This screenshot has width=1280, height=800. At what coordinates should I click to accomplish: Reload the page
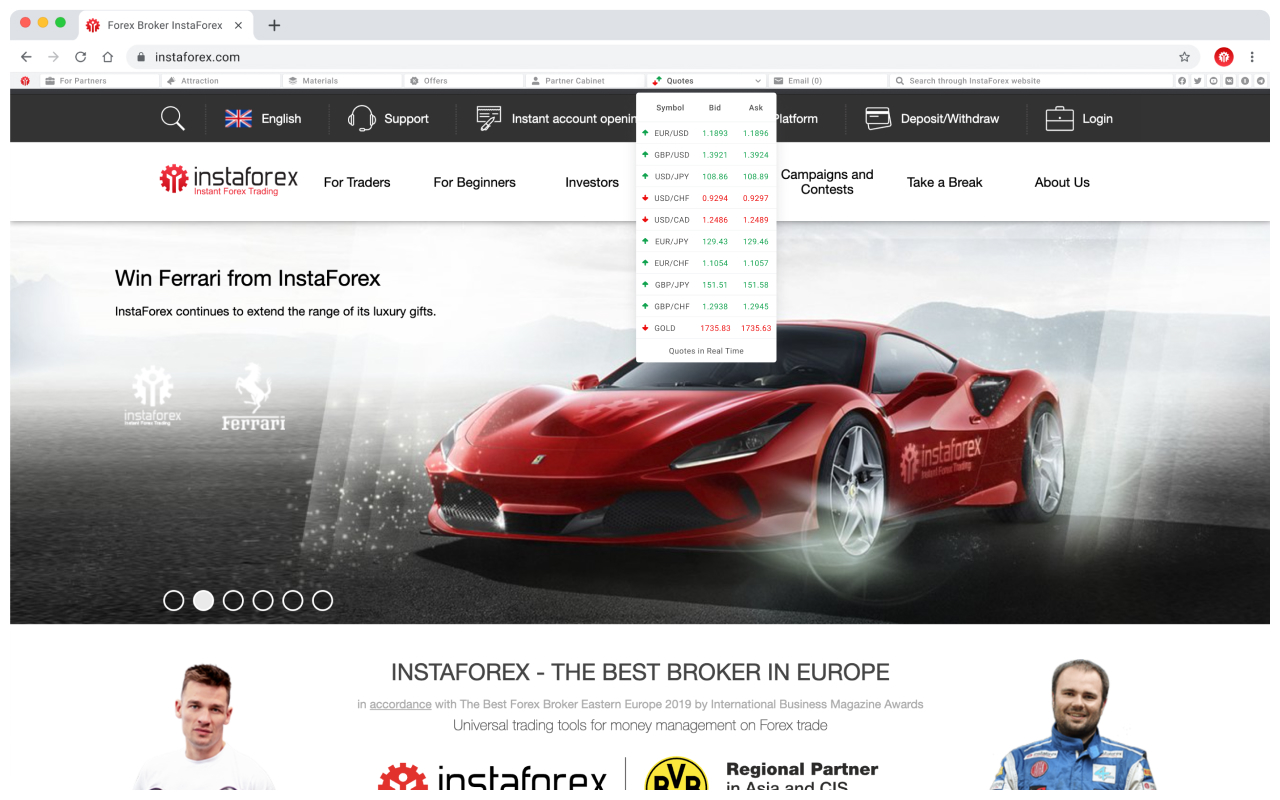(80, 57)
